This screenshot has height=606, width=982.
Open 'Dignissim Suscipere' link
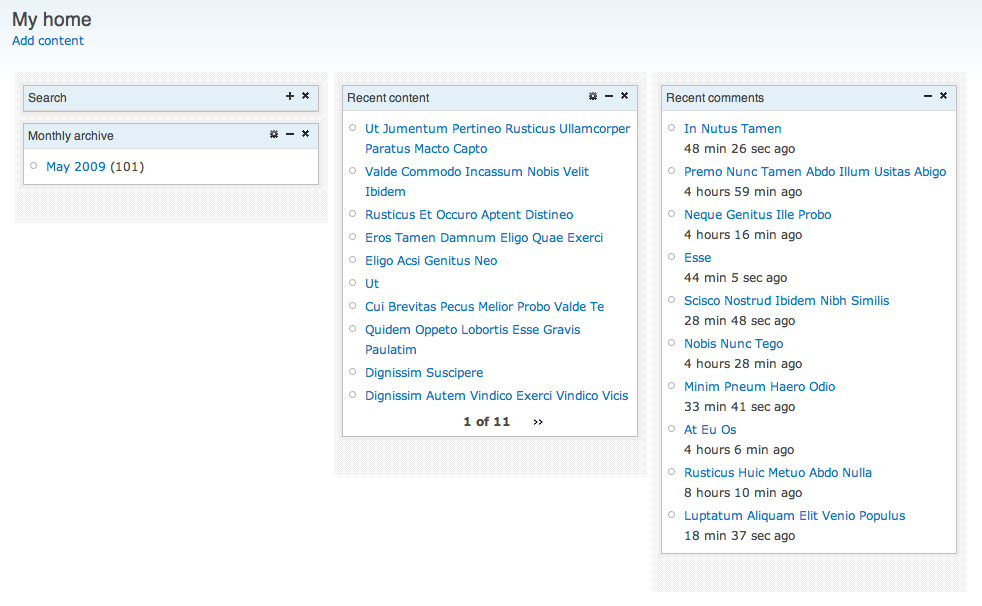click(424, 372)
